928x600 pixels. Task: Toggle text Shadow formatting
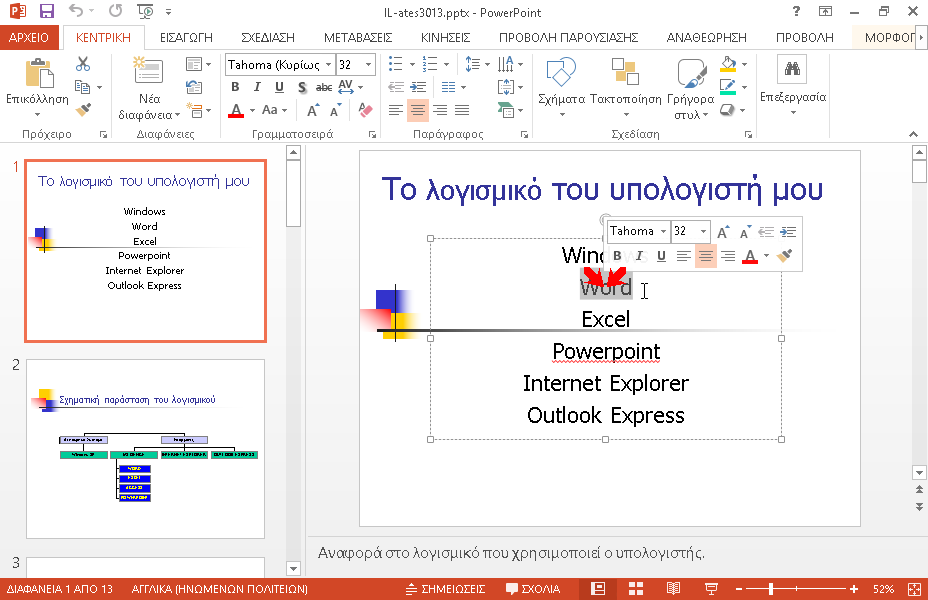click(302, 88)
